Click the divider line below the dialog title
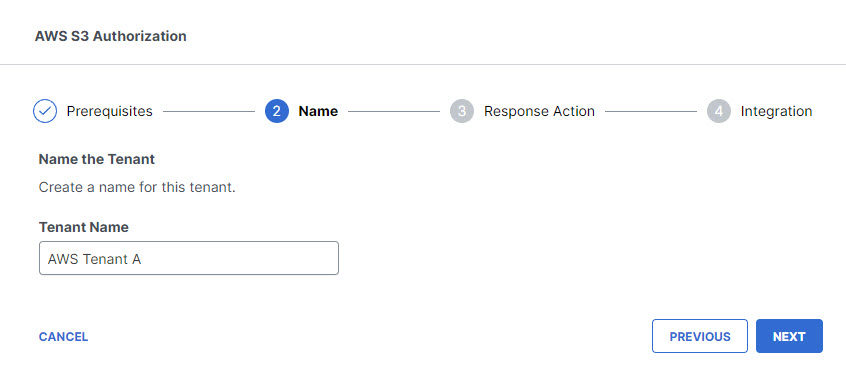This screenshot has width=846, height=378. tap(423, 65)
